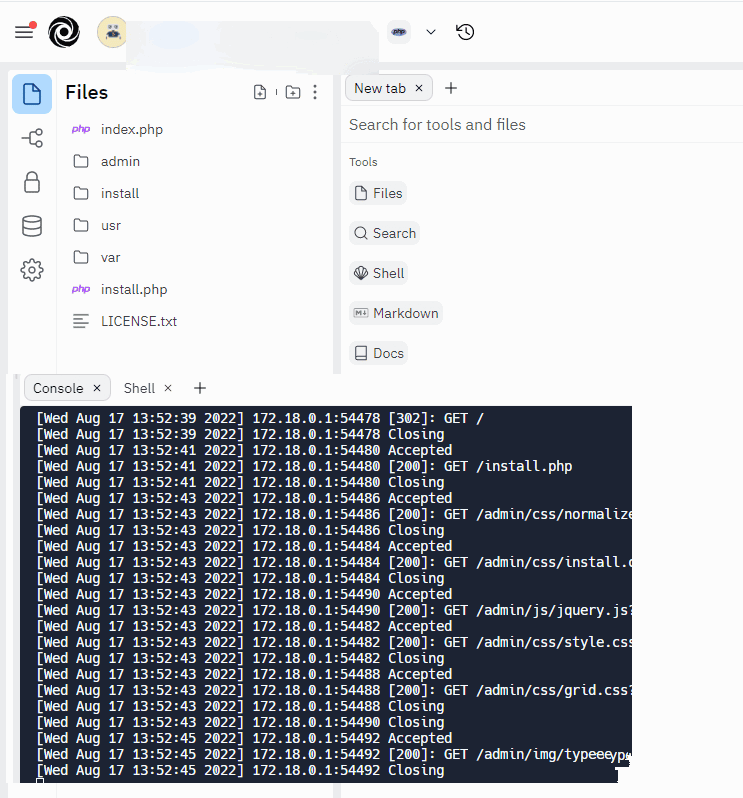This screenshot has width=743, height=798.
Task: Click the Files panel heading
Action: pyautogui.click(x=87, y=93)
